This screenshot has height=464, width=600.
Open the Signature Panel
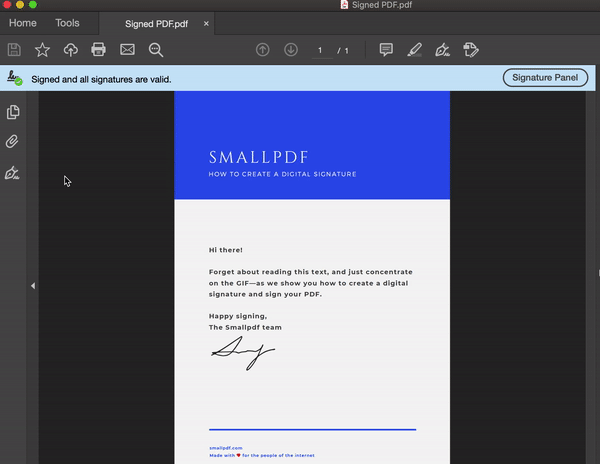(x=545, y=78)
